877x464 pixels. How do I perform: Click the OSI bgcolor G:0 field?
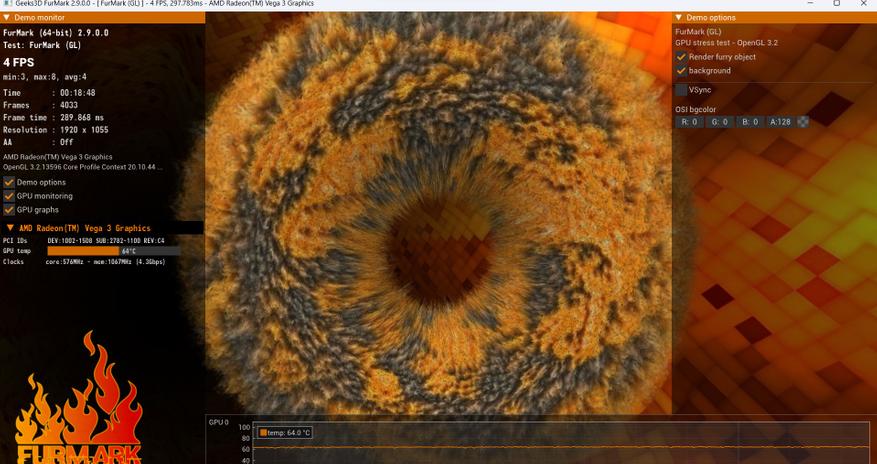pyautogui.click(x=719, y=122)
